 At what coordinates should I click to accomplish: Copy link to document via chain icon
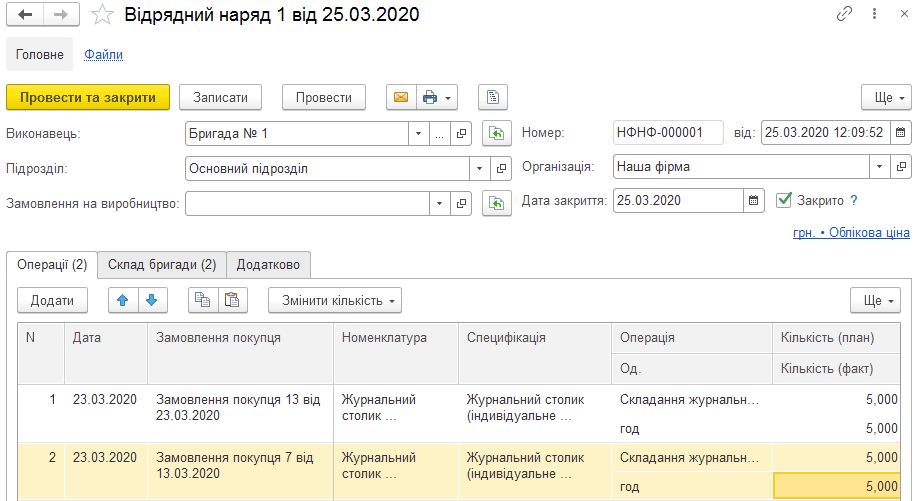pos(844,13)
